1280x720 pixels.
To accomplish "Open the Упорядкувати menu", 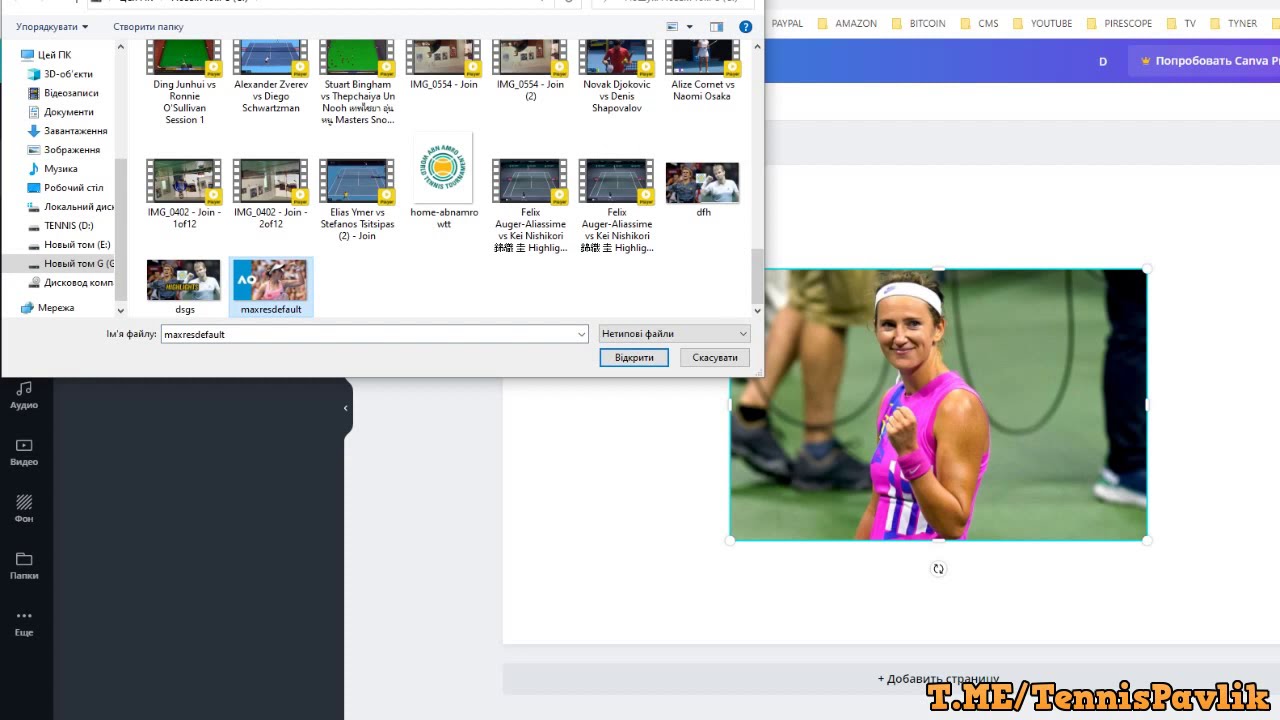I will click(52, 27).
